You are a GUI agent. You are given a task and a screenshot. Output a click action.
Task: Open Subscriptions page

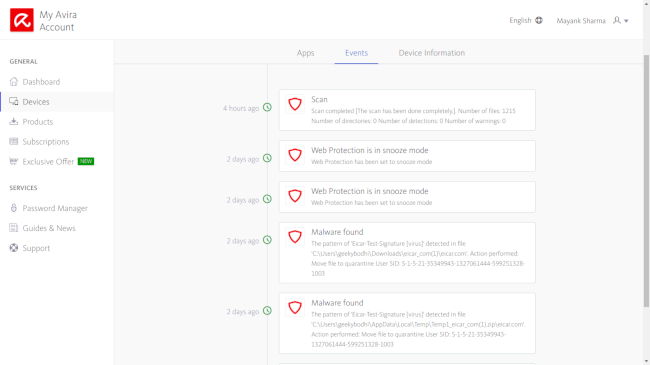pos(46,142)
